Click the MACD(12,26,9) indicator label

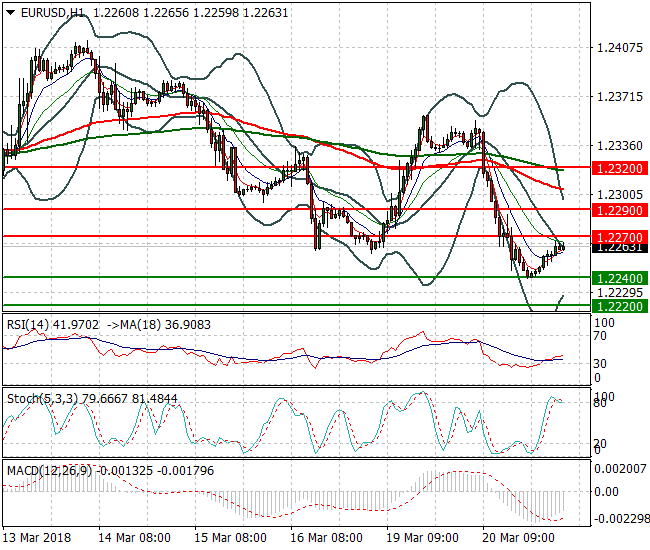point(48,470)
